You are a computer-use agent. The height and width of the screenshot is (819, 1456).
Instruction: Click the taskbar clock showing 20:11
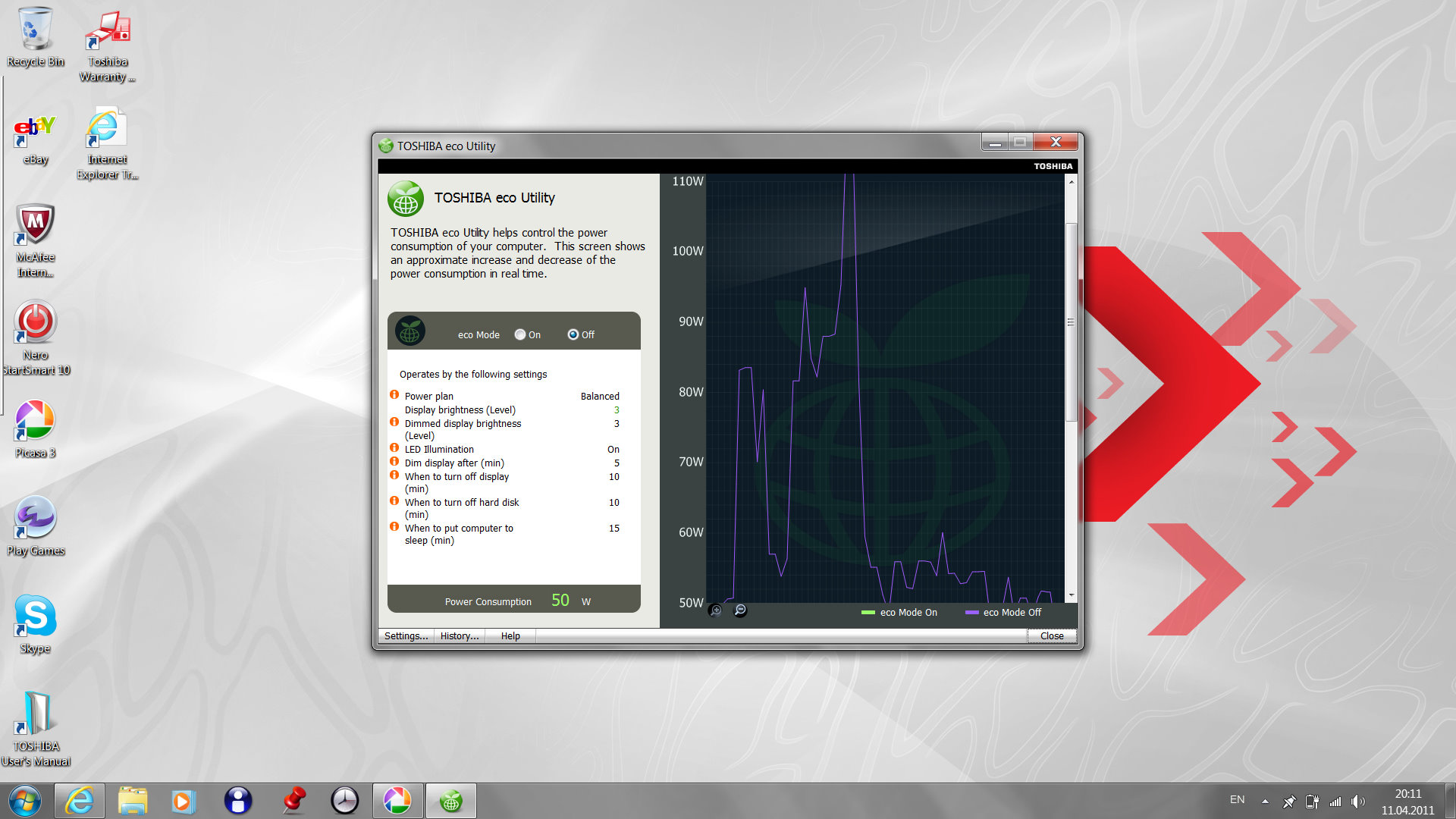coord(1408,802)
